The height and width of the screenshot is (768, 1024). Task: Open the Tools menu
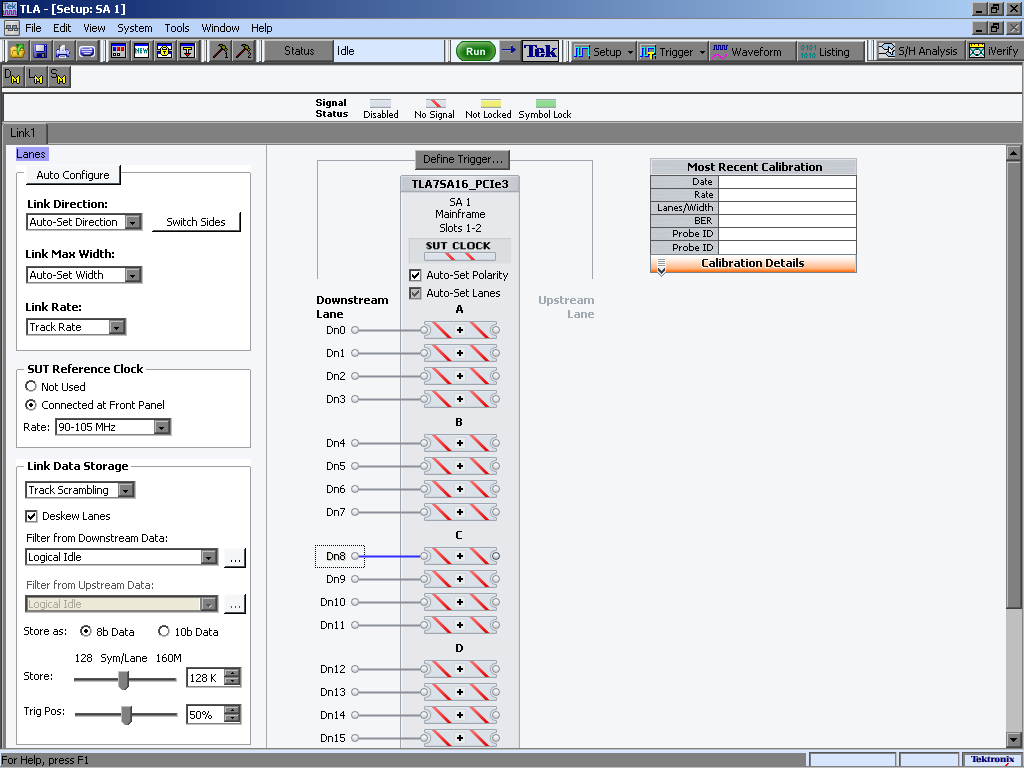point(177,28)
